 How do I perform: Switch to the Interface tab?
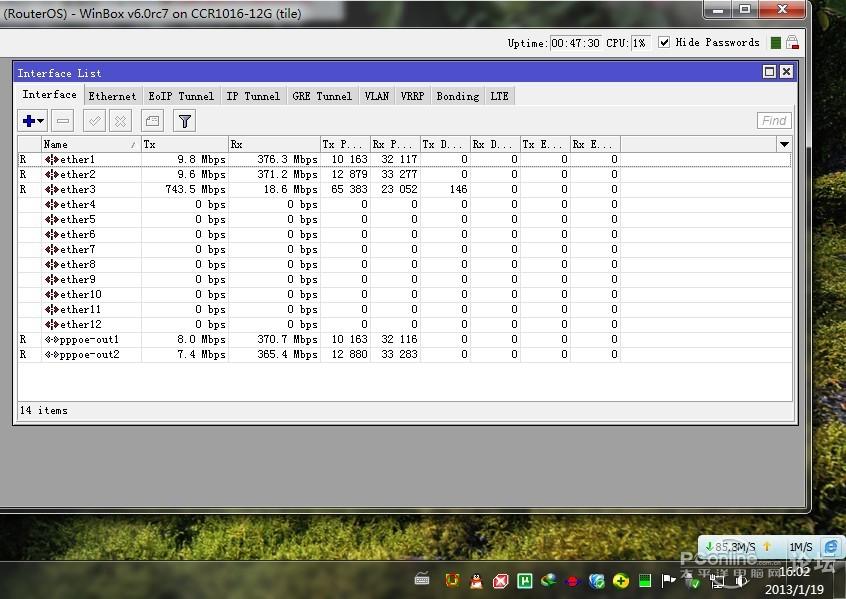(49, 94)
